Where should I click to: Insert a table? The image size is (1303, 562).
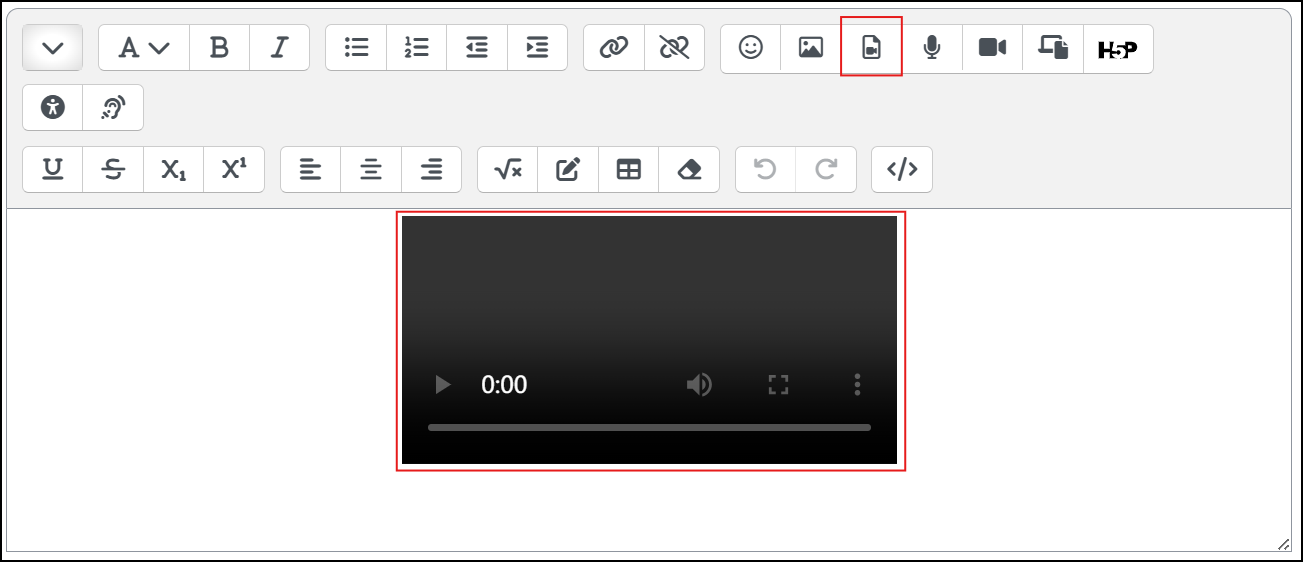tap(629, 170)
